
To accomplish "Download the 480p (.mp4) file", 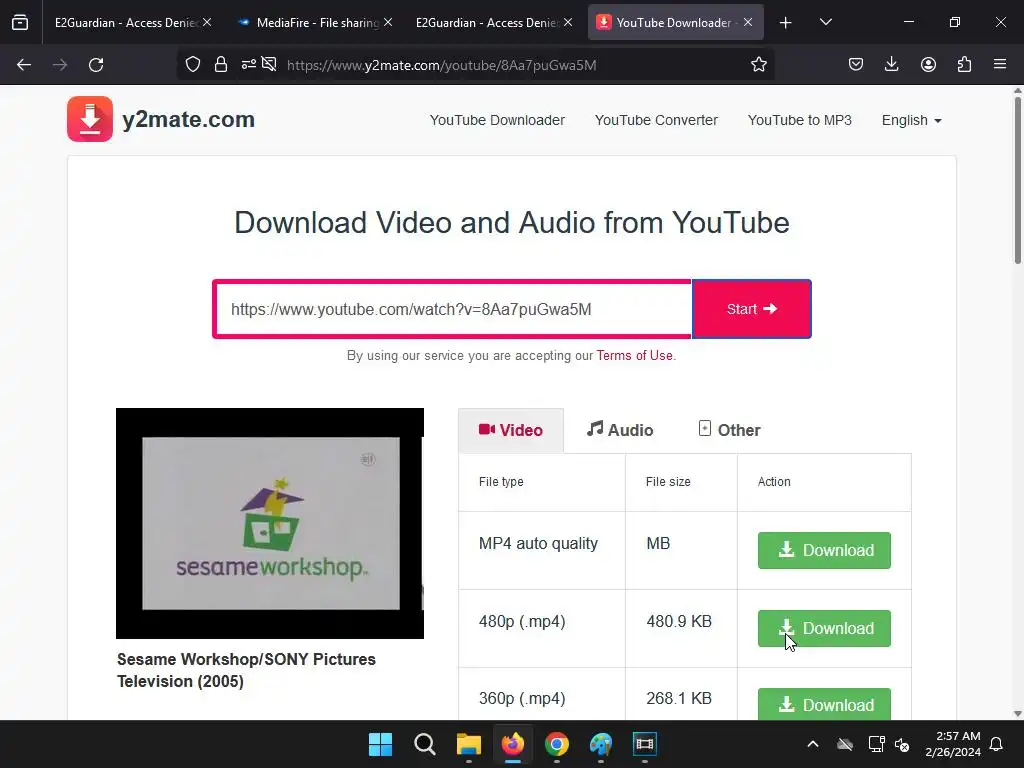I will 824,628.
